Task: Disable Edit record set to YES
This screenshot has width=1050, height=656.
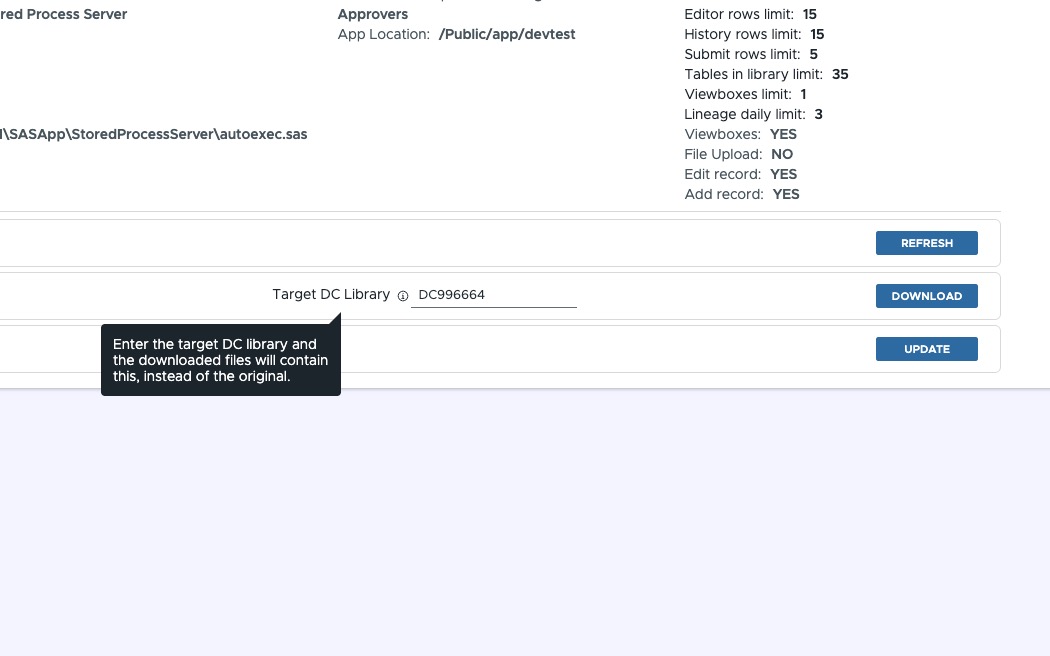Action: click(x=783, y=174)
